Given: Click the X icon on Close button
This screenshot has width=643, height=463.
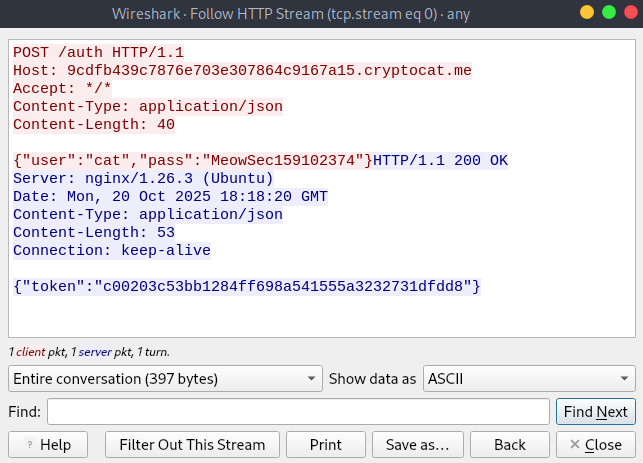Looking at the screenshot, I should [x=575, y=444].
